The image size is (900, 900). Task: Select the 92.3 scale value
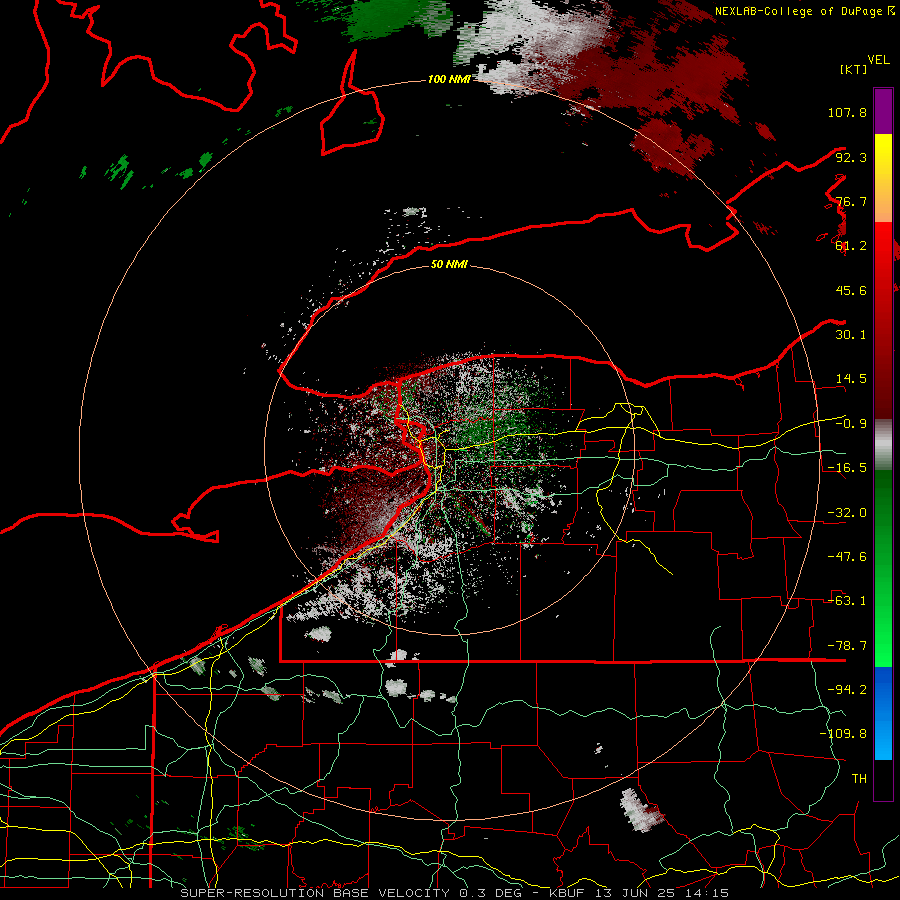(851, 157)
